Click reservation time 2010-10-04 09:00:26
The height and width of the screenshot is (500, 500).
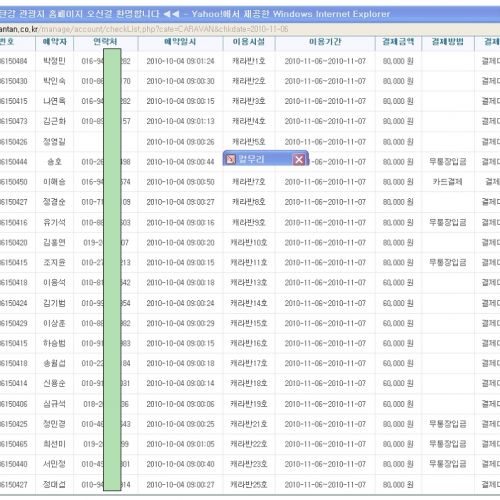180,142
